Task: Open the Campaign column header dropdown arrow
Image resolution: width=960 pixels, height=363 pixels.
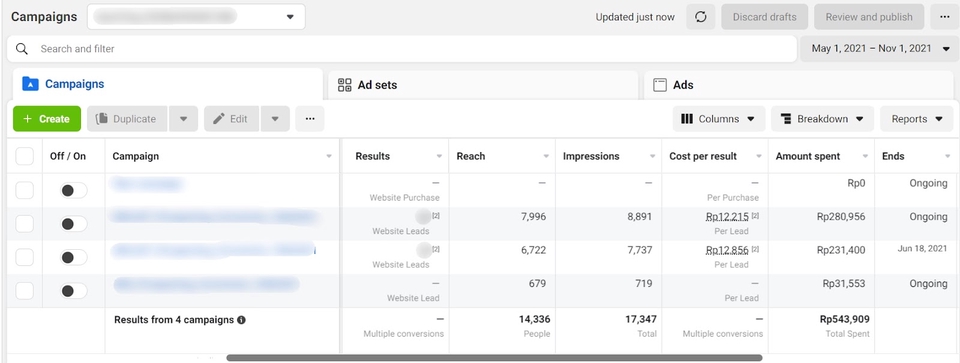Action: 329,157
